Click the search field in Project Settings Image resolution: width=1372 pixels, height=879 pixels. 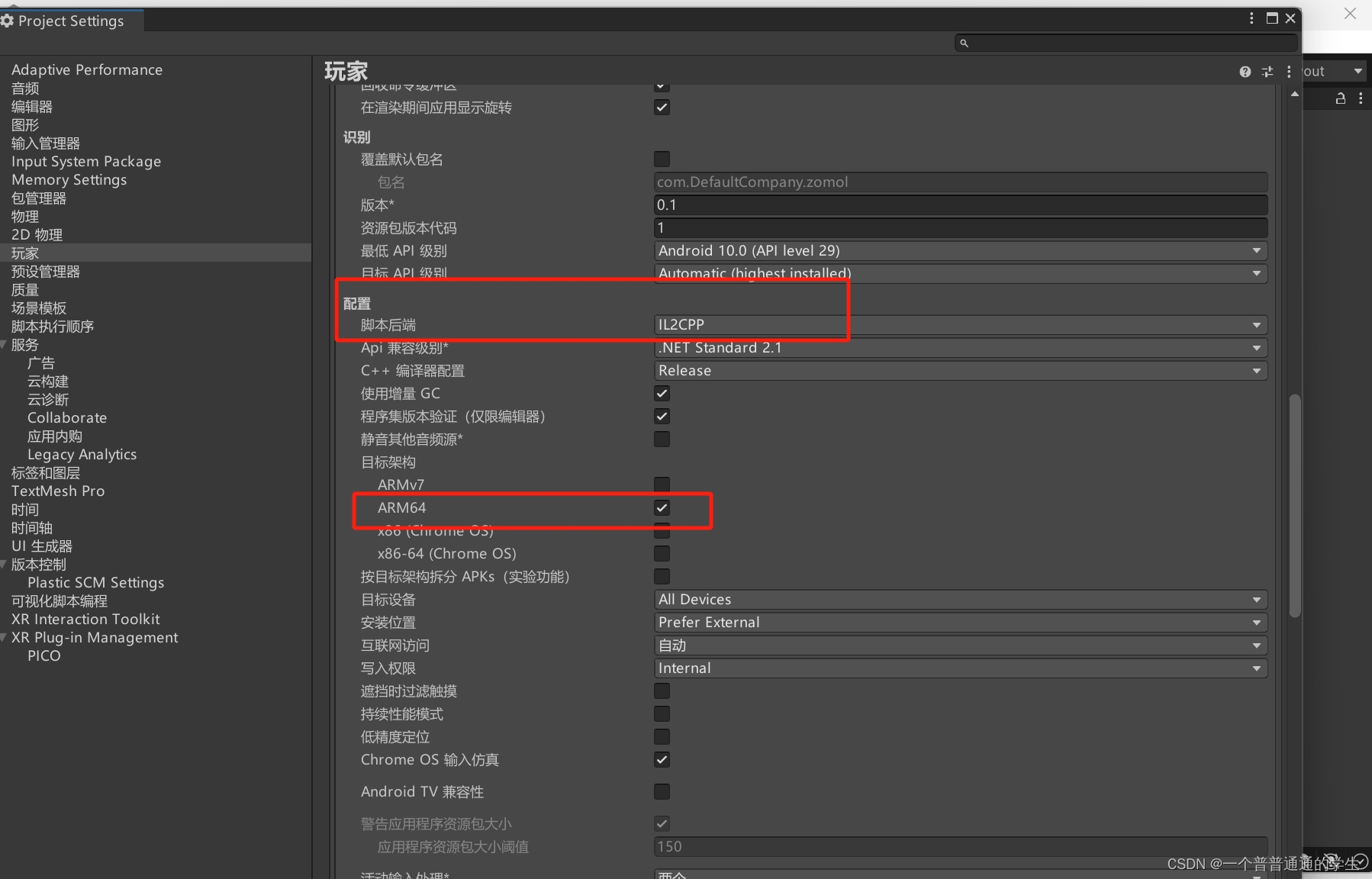1126,43
